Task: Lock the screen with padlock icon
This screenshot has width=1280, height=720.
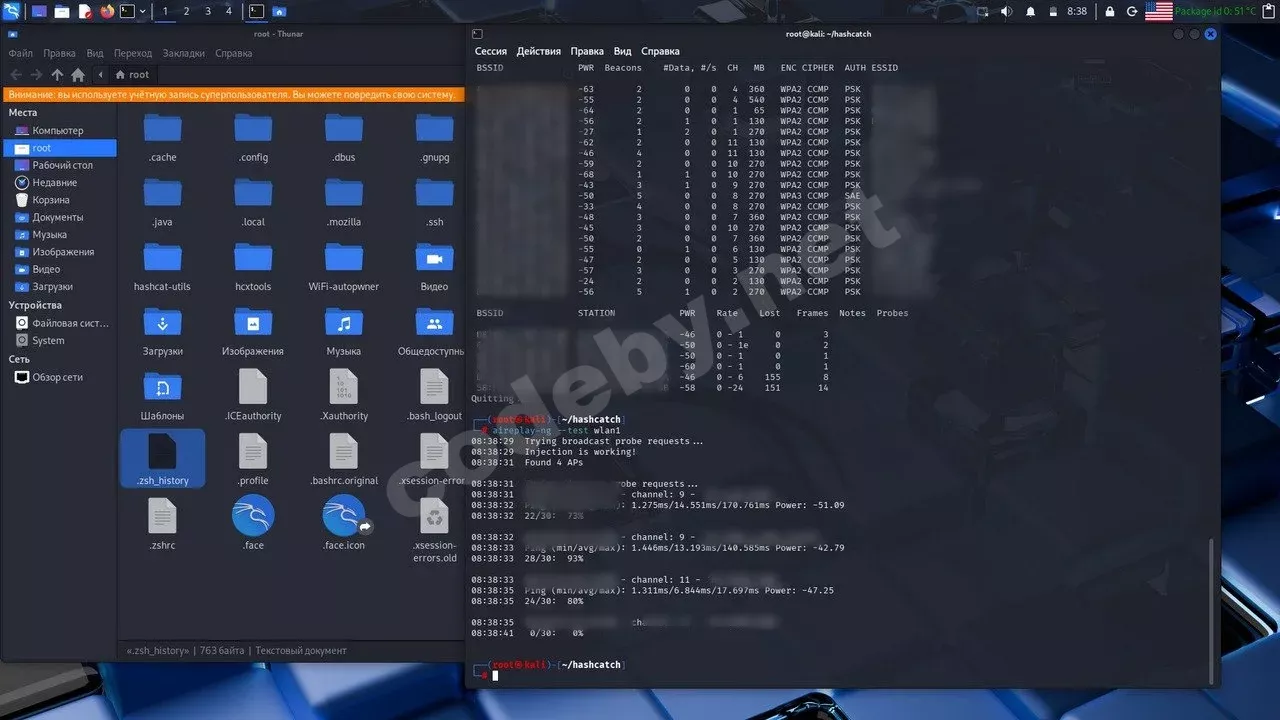Action: [1110, 11]
